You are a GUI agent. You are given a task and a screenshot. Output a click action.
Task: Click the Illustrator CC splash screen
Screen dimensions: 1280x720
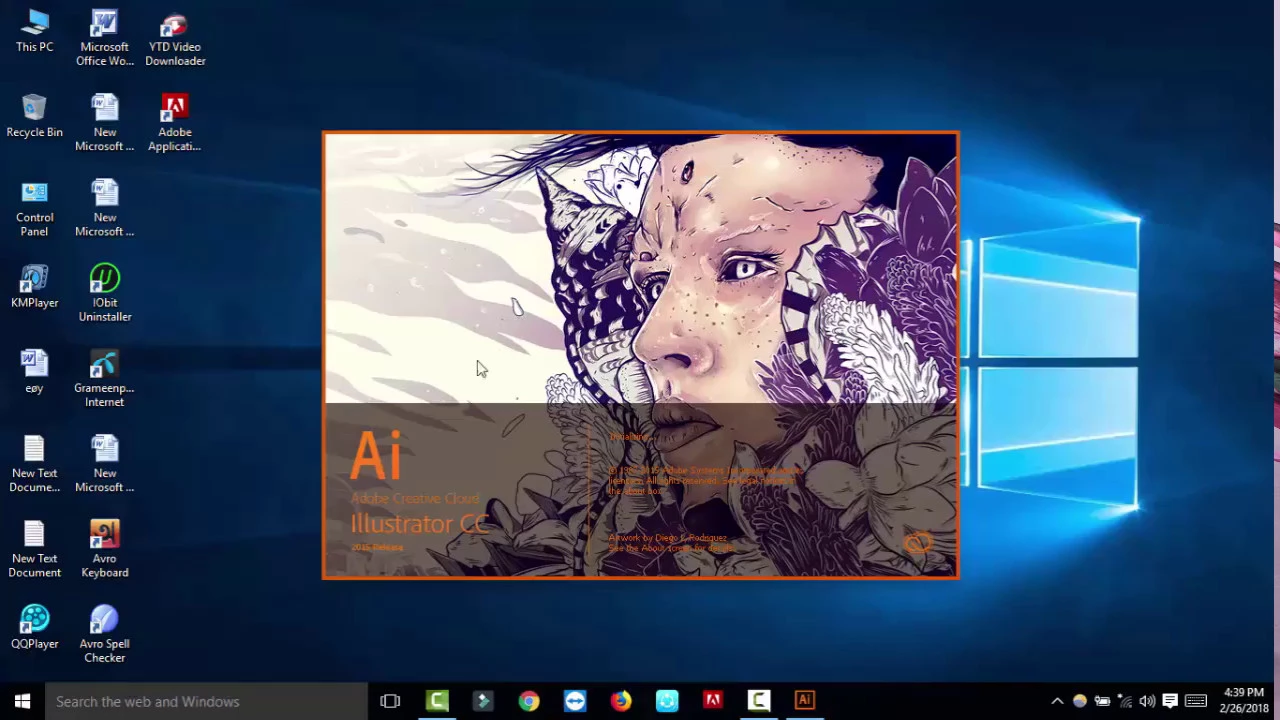(640, 355)
